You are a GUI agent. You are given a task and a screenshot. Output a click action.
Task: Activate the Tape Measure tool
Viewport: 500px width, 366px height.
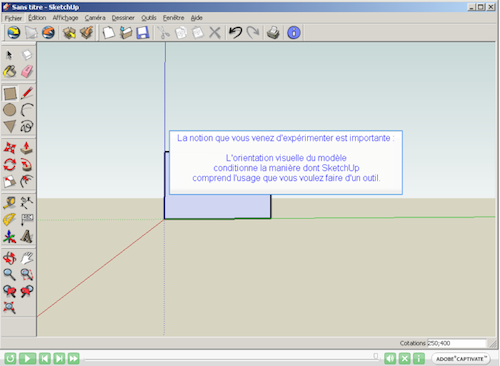(x=10, y=202)
